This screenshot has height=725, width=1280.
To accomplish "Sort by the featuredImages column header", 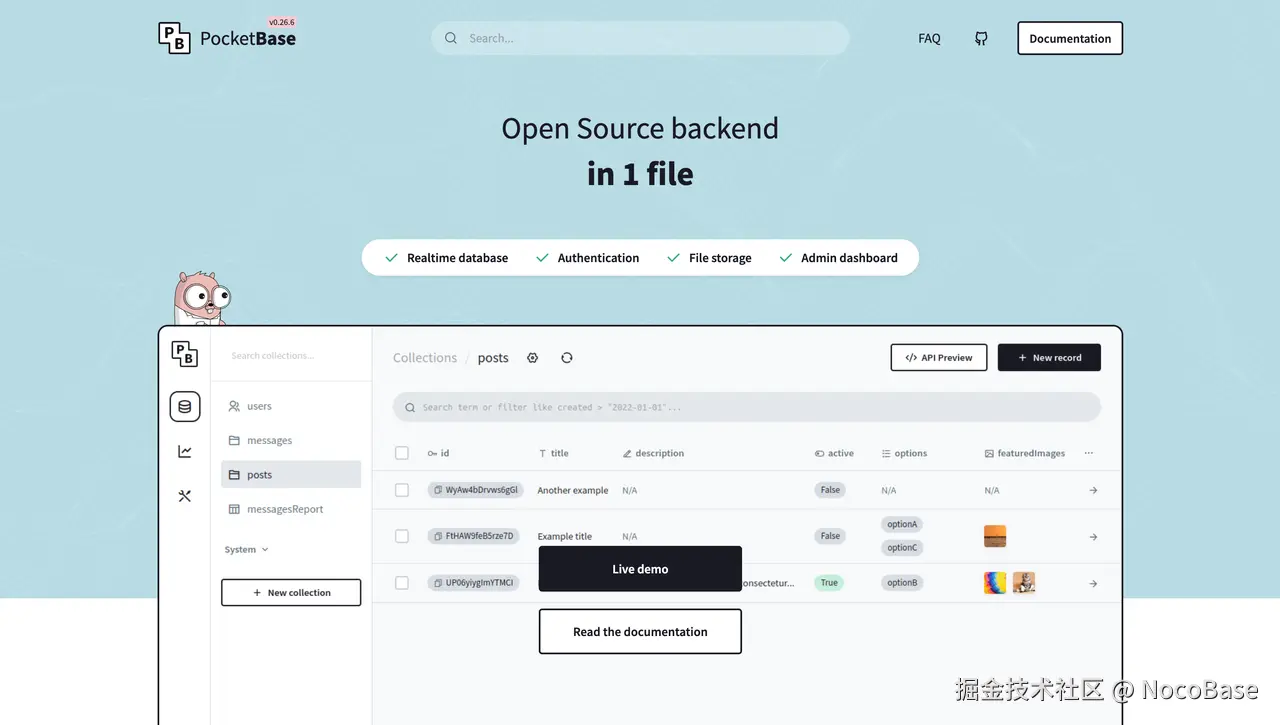I will pyautogui.click(x=1024, y=453).
